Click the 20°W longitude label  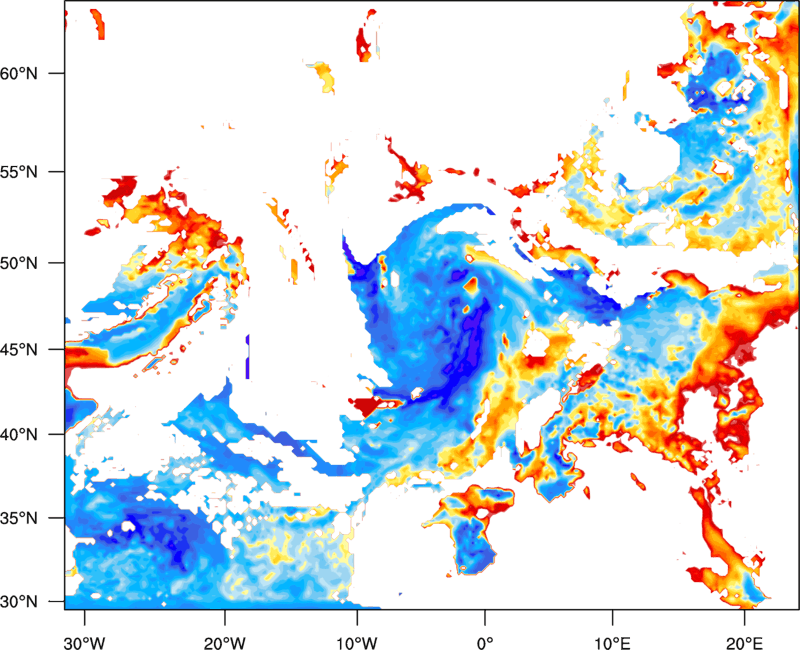coord(224,643)
